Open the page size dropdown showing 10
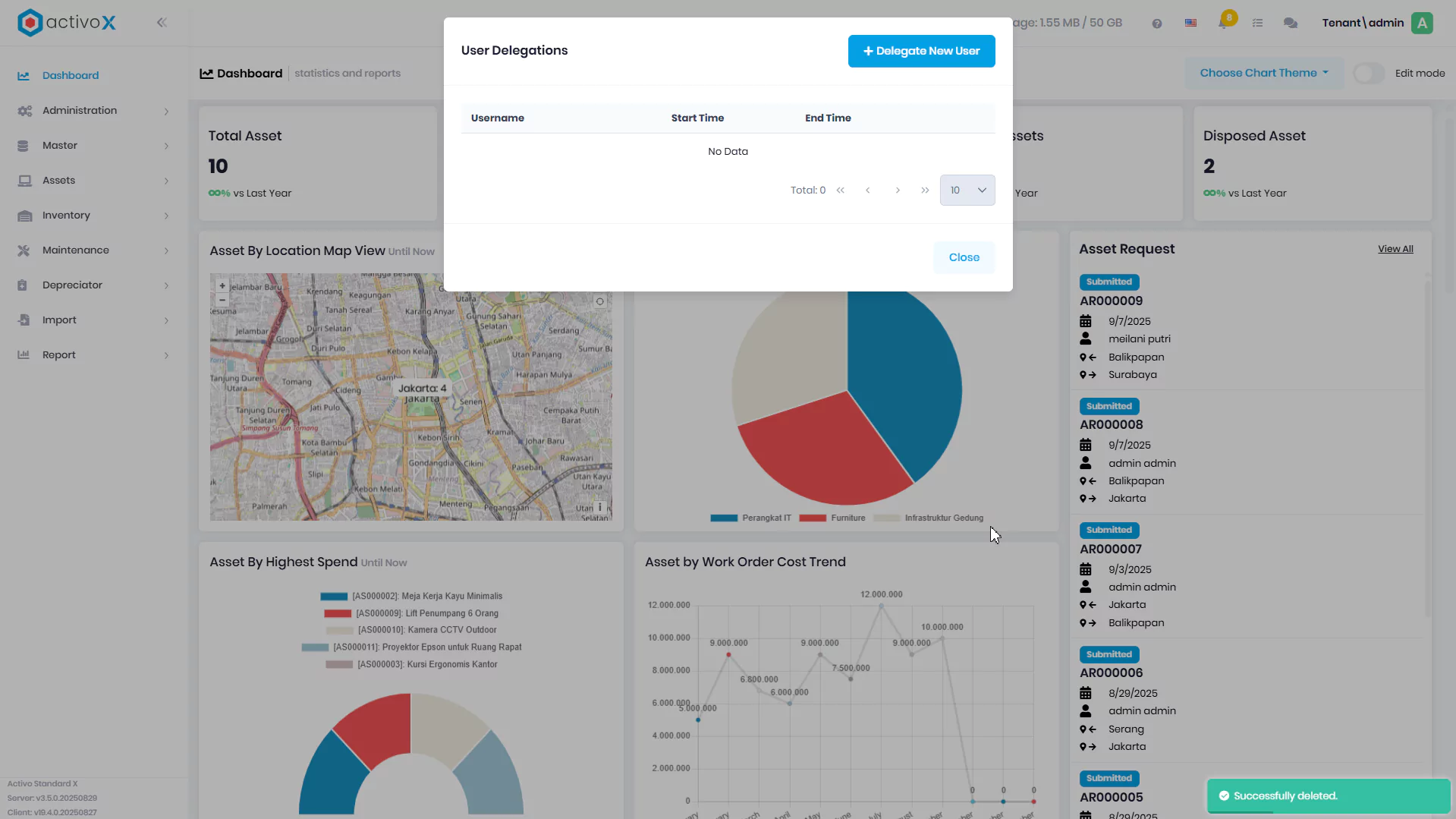Image resolution: width=1456 pixels, height=819 pixels. (967, 191)
